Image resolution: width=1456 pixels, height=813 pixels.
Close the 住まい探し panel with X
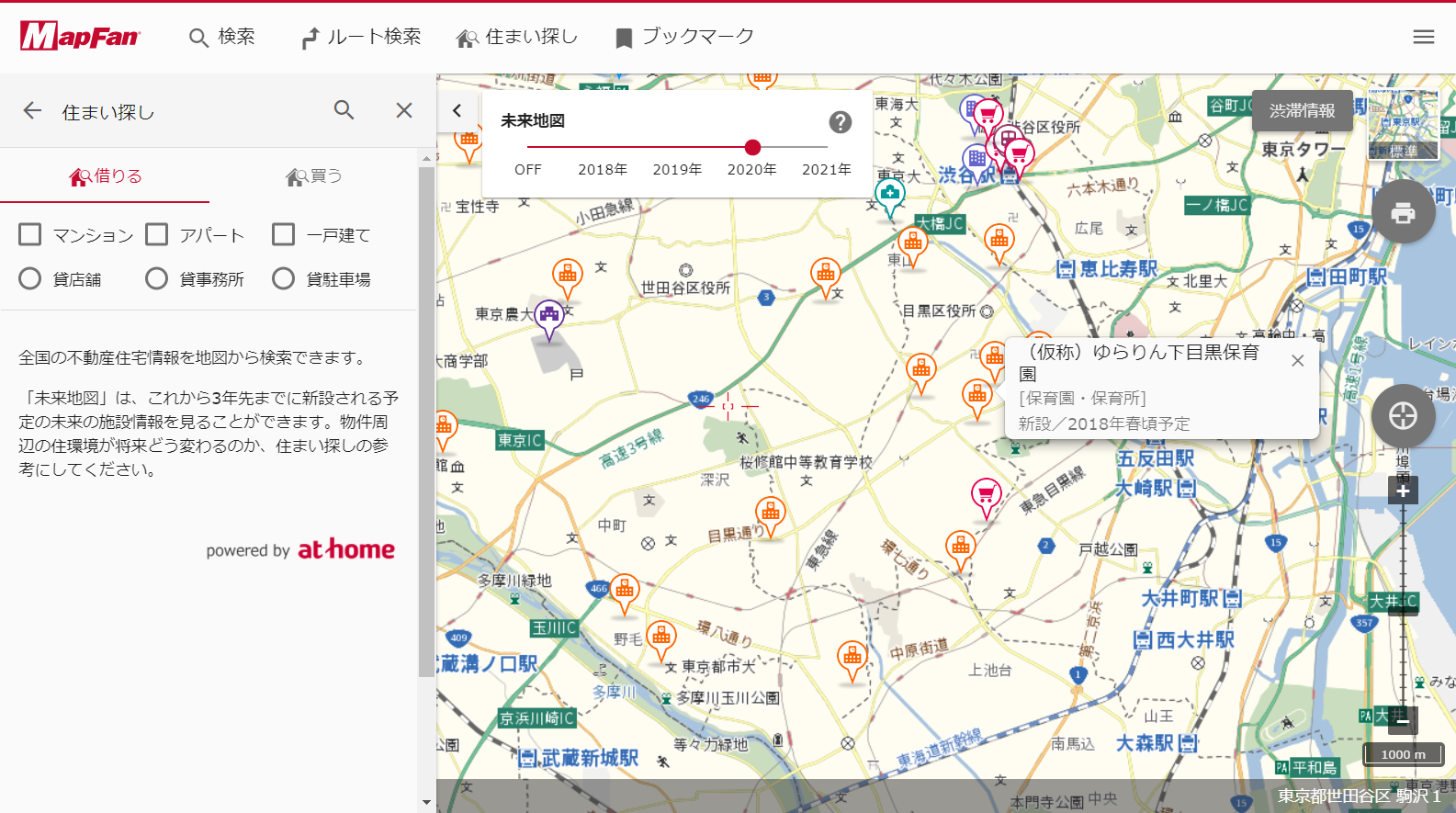404,110
